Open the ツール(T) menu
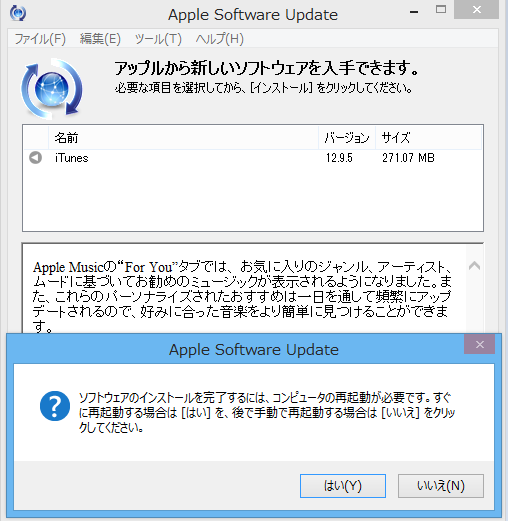Viewport: 508px width, 521px height. 158,39
